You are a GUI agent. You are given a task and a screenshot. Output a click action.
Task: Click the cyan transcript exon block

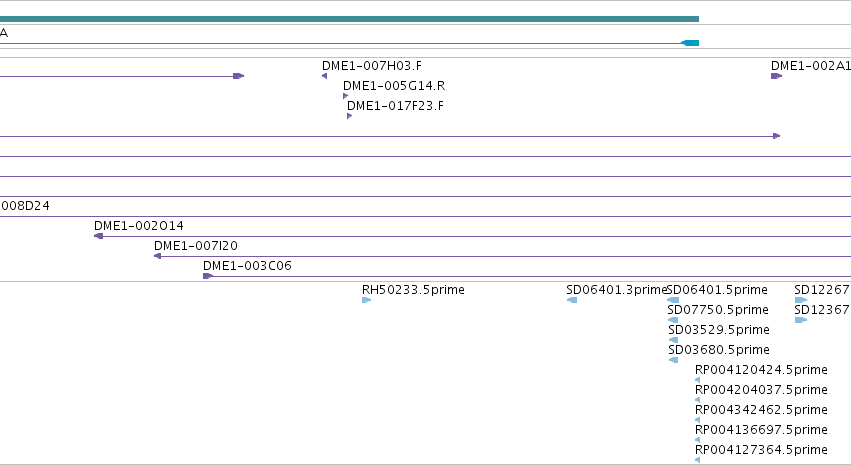coord(690,43)
